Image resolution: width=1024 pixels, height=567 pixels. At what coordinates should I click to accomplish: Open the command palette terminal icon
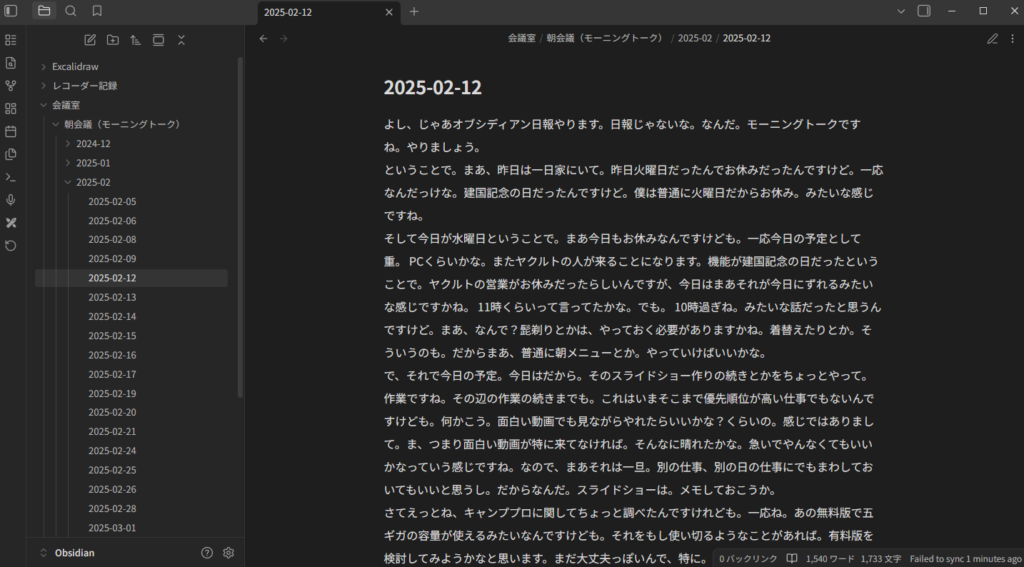[x=11, y=177]
